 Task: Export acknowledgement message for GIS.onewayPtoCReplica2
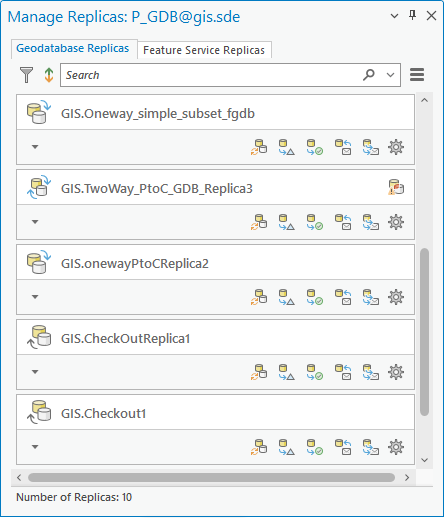click(x=315, y=297)
